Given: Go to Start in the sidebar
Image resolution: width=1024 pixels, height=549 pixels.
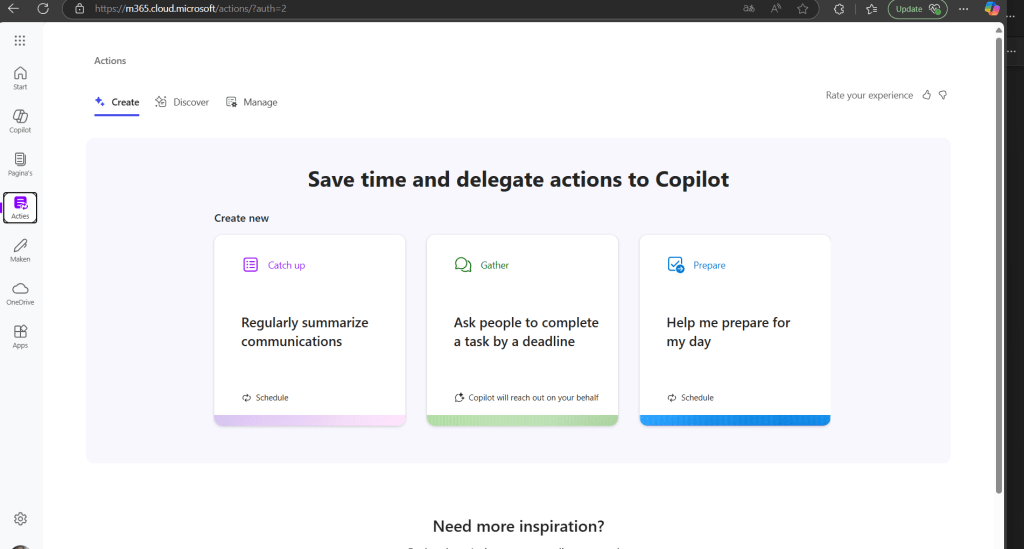Looking at the screenshot, I should 20,77.
